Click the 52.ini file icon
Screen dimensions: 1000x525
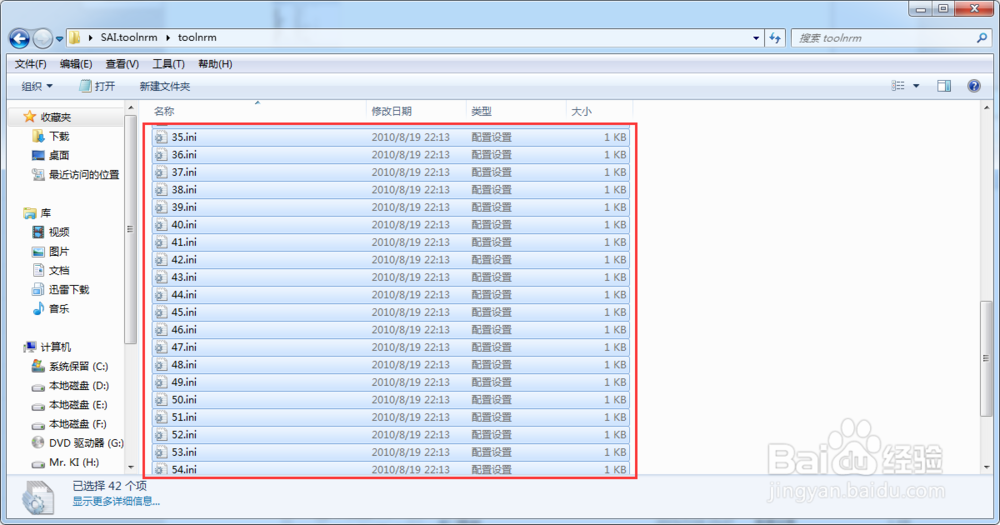[161, 434]
